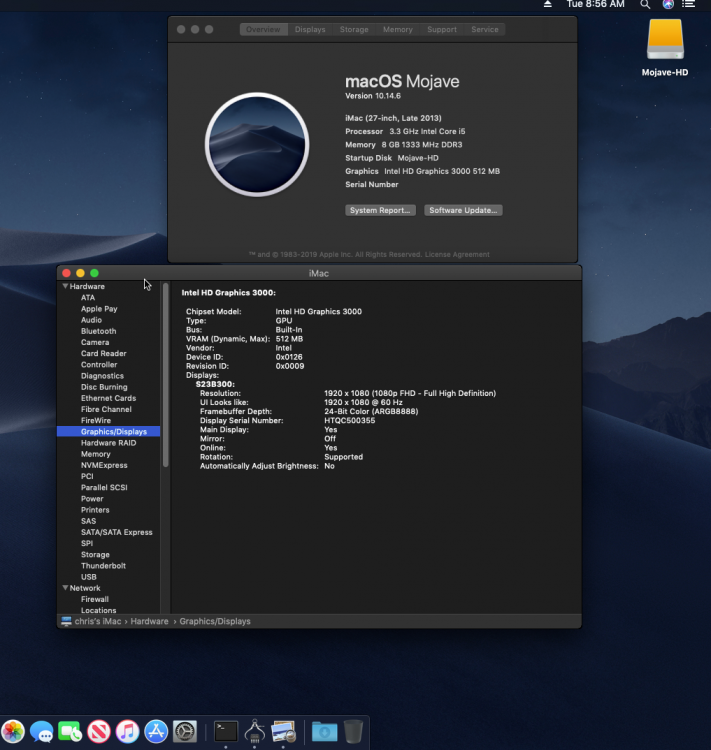The width and height of the screenshot is (711, 750).
Task: Open System Preferences from the Dock
Action: [x=185, y=731]
